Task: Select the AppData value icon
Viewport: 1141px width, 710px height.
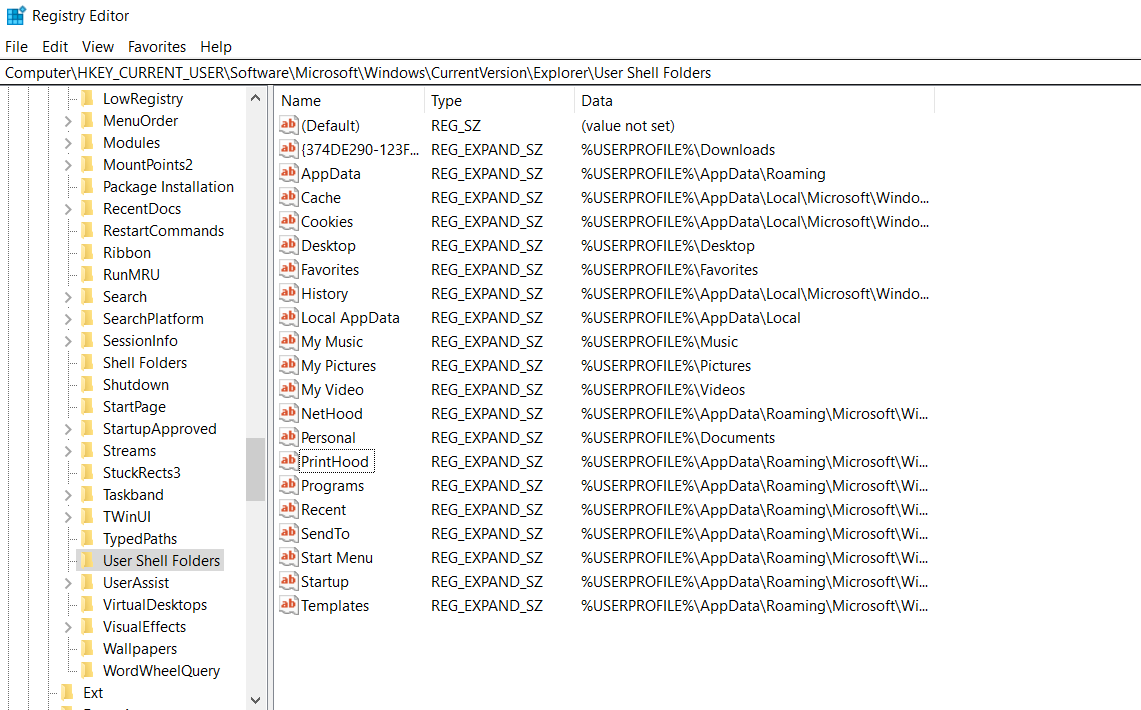Action: pos(289,173)
